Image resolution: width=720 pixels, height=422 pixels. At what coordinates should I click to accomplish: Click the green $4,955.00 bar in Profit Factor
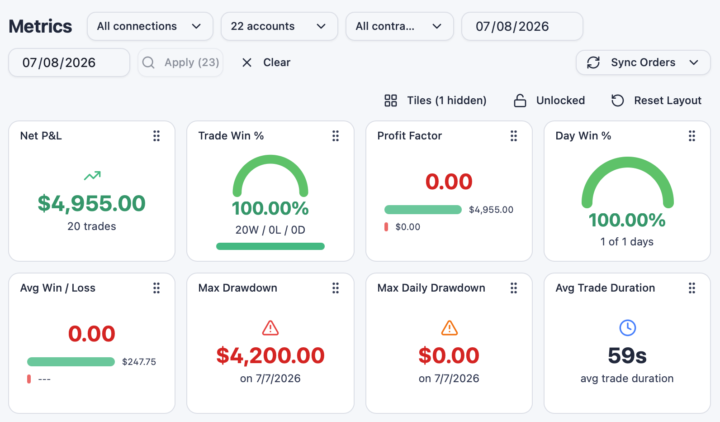[x=423, y=209]
